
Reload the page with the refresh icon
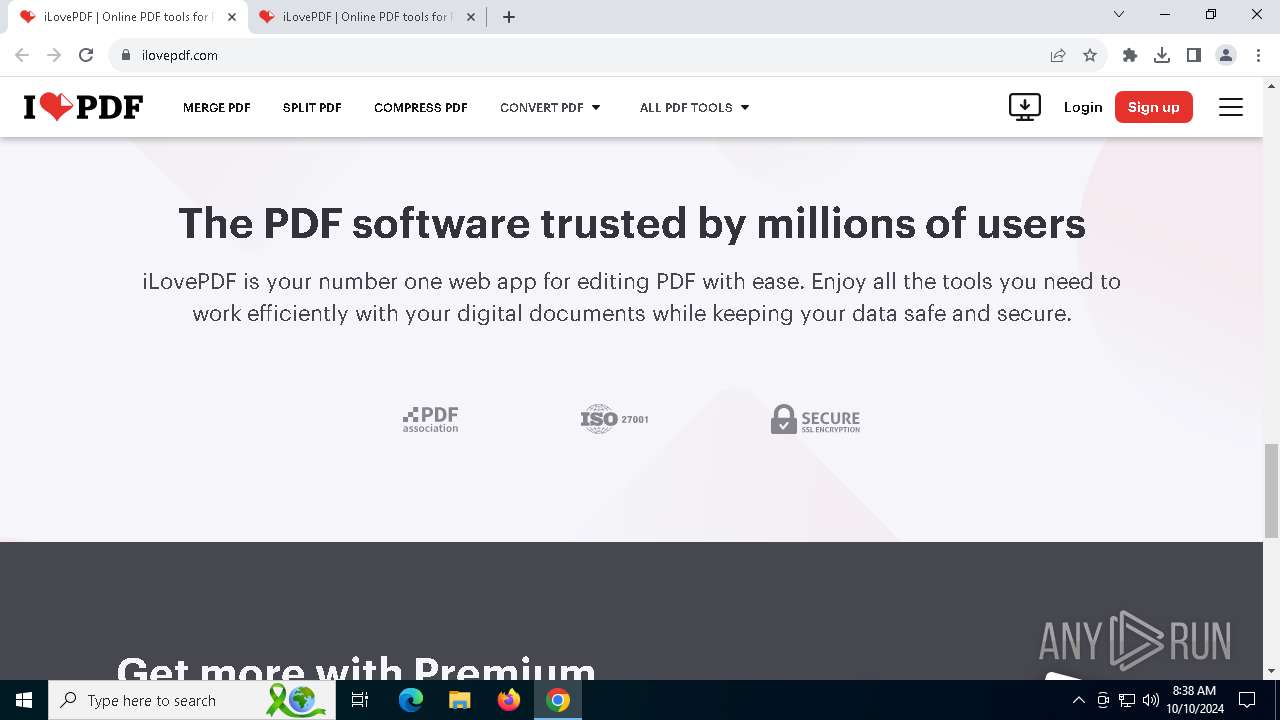(x=86, y=55)
